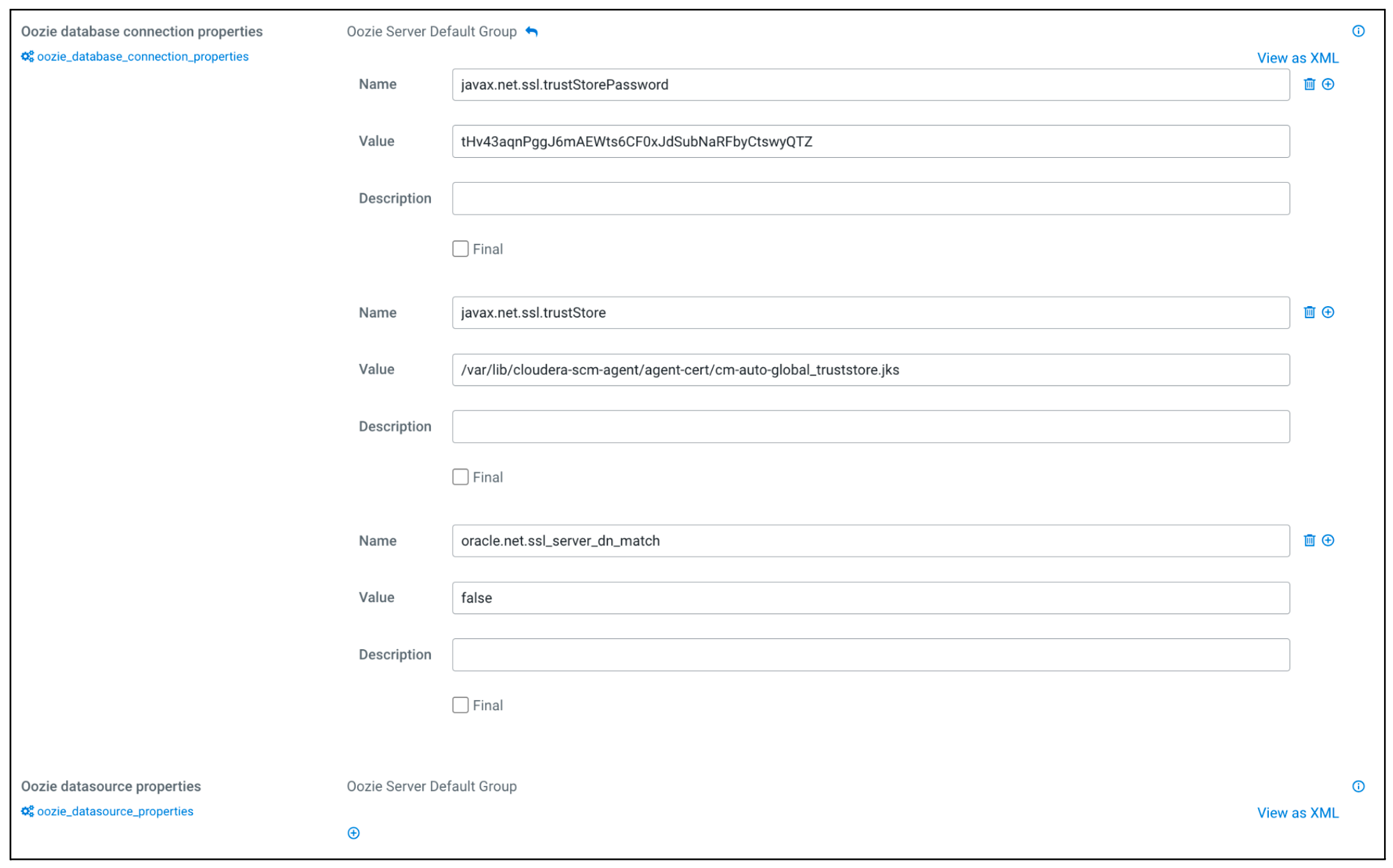Viewport: 1393px width, 868px height.
Task: Add property after trustStorePassword entry
Action: [x=1328, y=84]
